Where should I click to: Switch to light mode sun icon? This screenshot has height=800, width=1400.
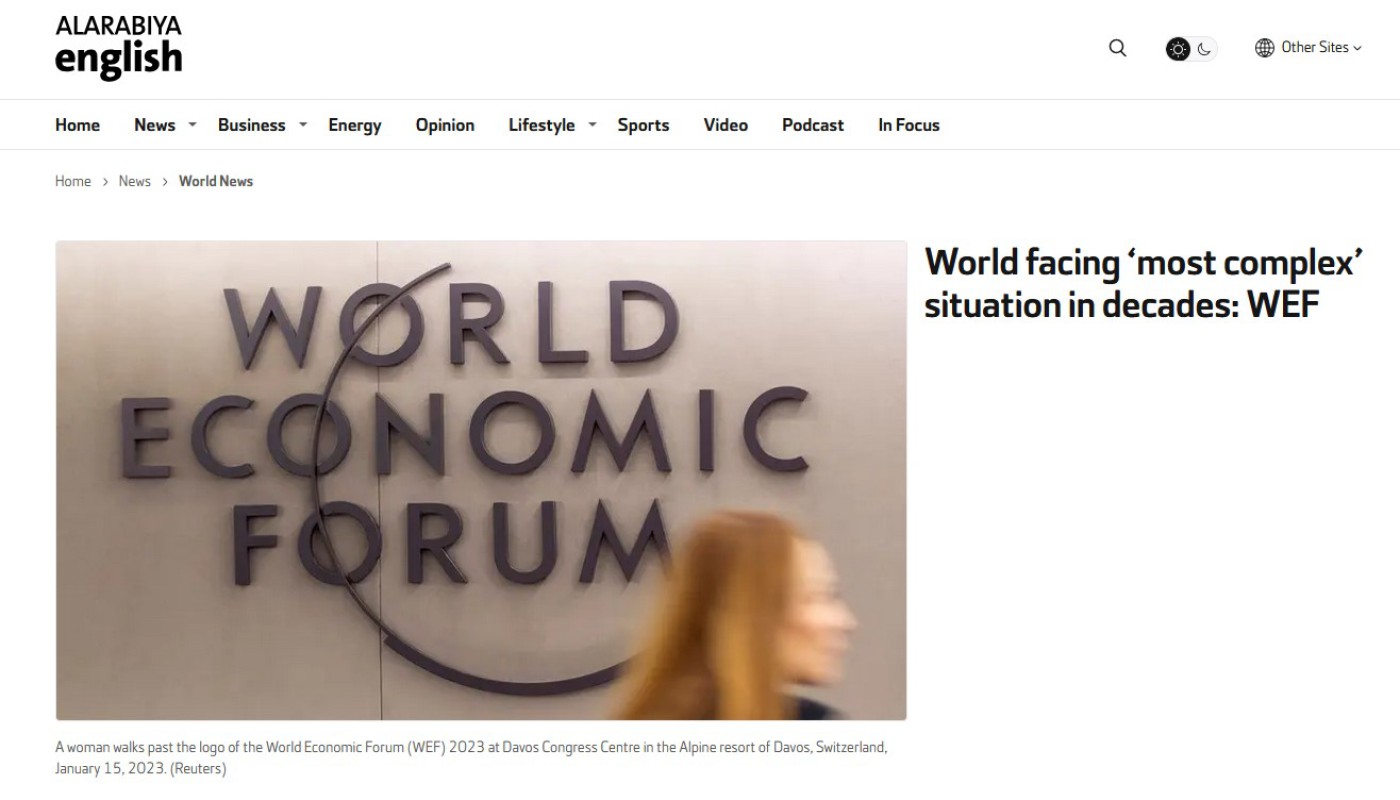(x=1178, y=48)
